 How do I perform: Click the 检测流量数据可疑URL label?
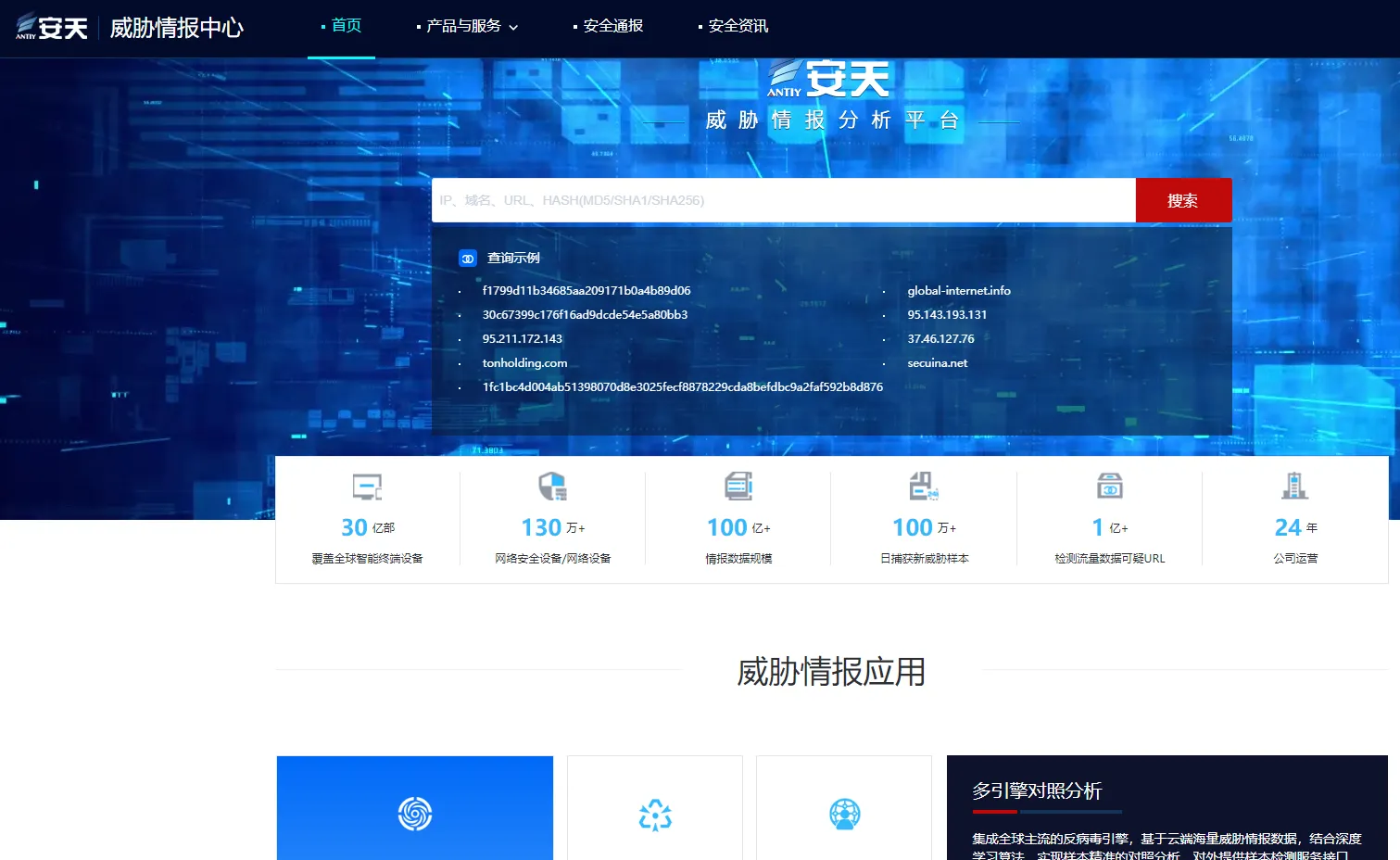tap(1110, 559)
